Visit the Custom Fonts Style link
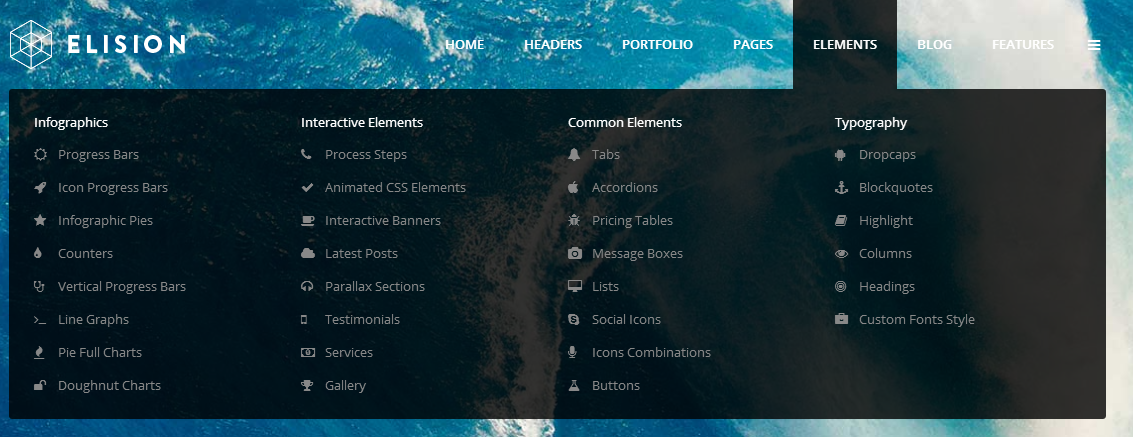This screenshot has width=1133, height=437. coord(916,320)
